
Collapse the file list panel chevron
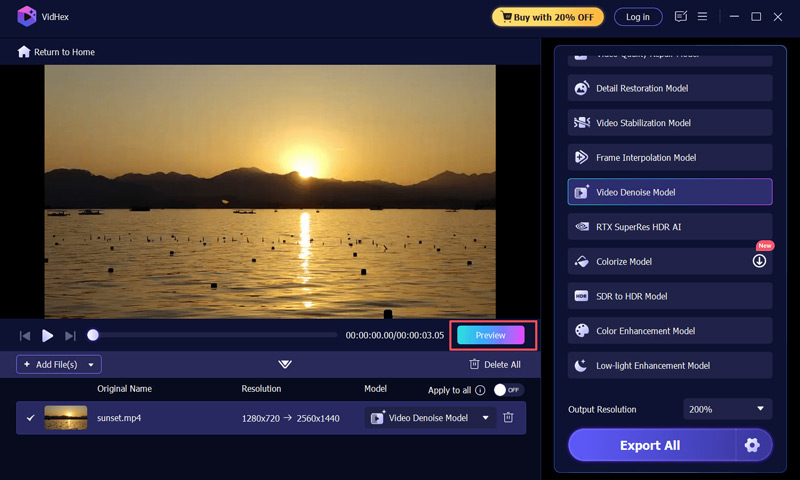[285, 365]
